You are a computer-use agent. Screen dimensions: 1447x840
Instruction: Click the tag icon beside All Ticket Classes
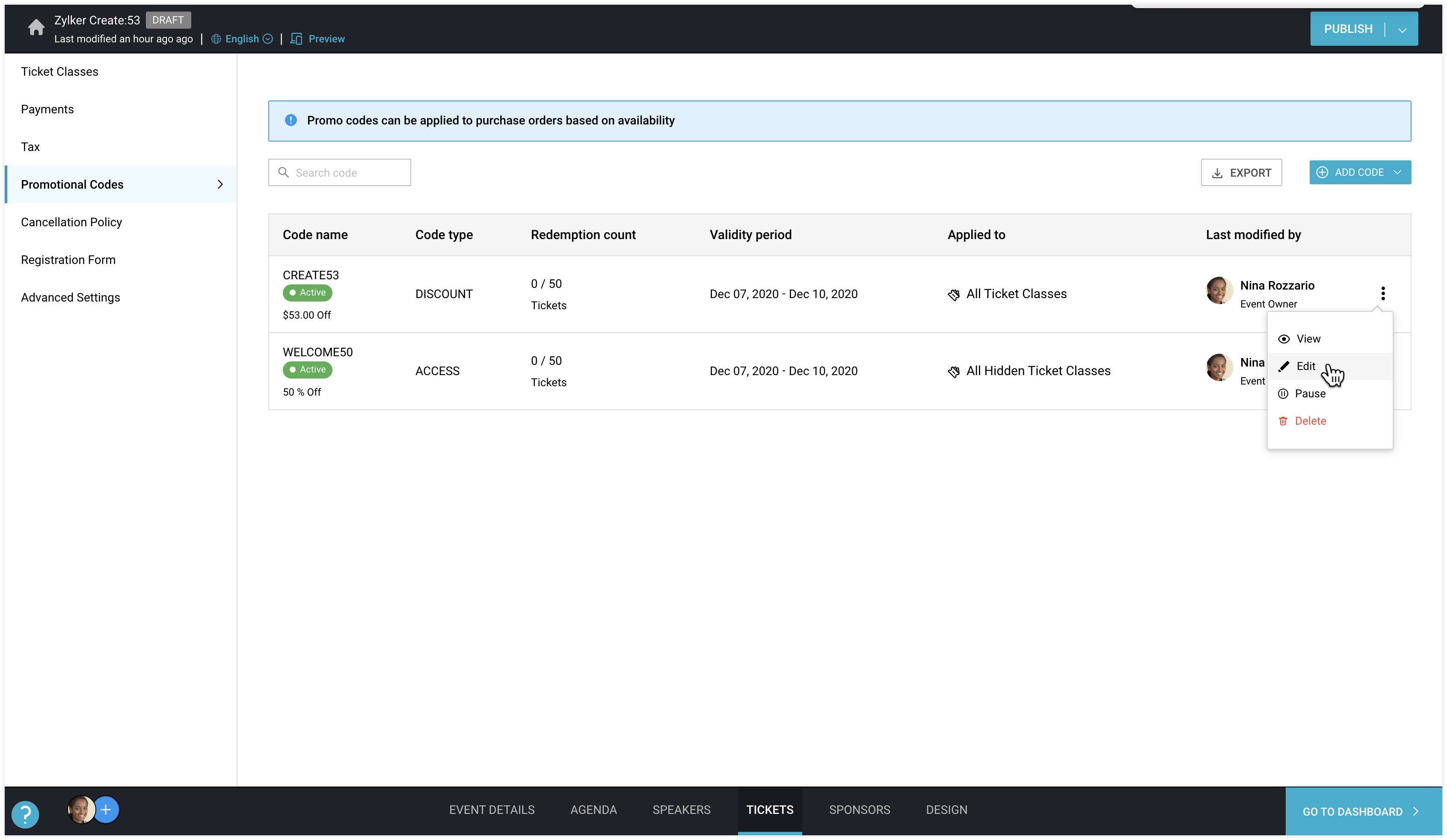click(954, 295)
